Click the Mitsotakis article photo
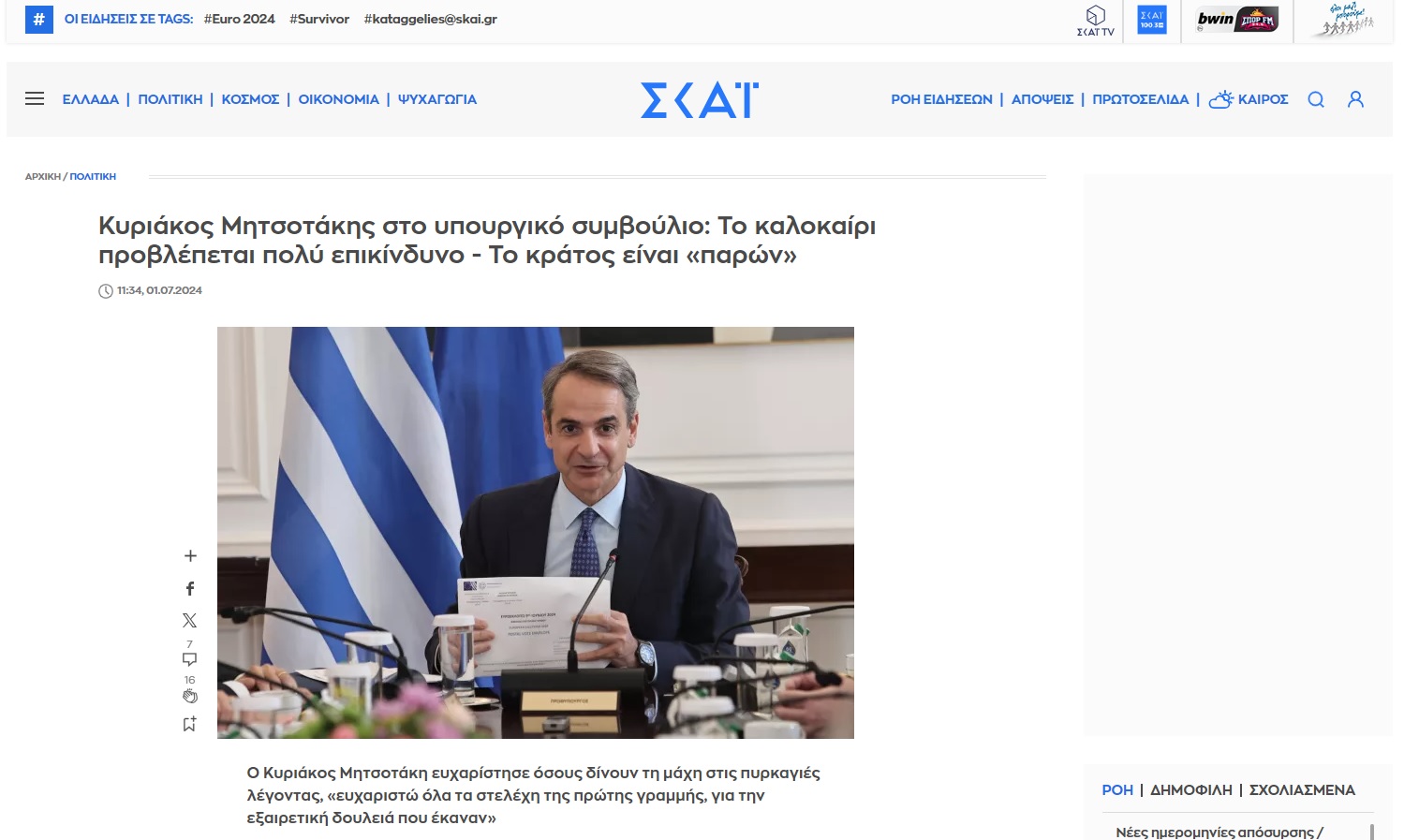Viewport: 1404px width, 840px height. pos(536,533)
